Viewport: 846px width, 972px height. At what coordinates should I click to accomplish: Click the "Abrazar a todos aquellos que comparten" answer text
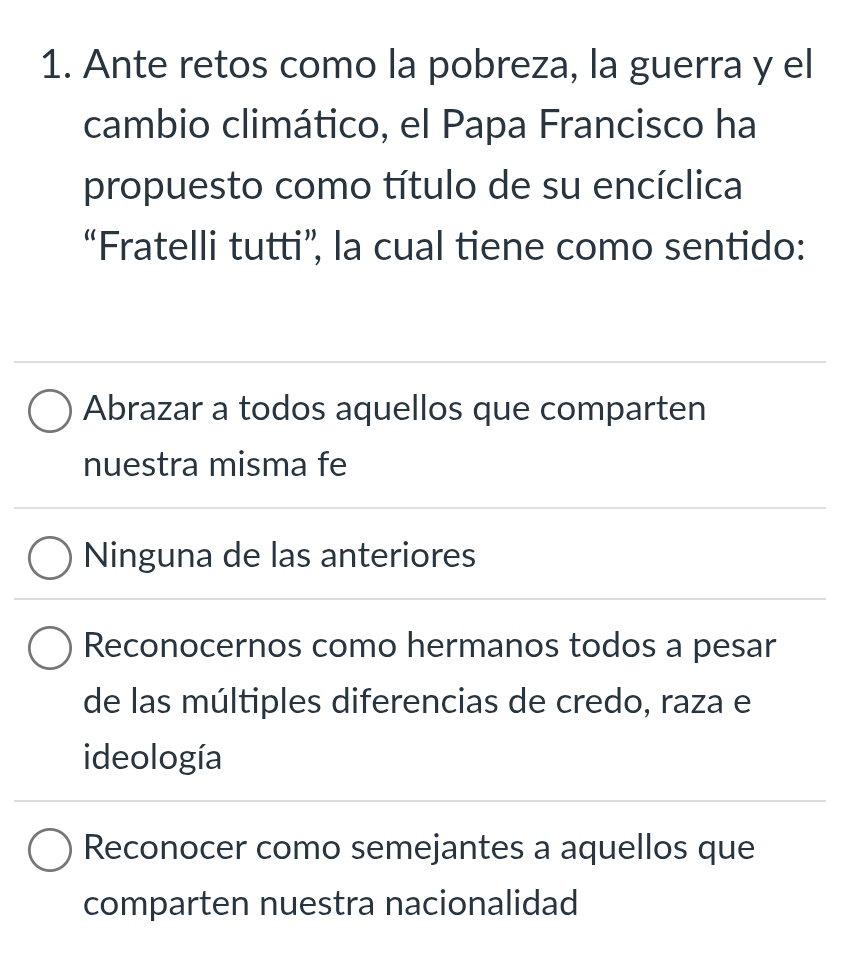coord(396,409)
